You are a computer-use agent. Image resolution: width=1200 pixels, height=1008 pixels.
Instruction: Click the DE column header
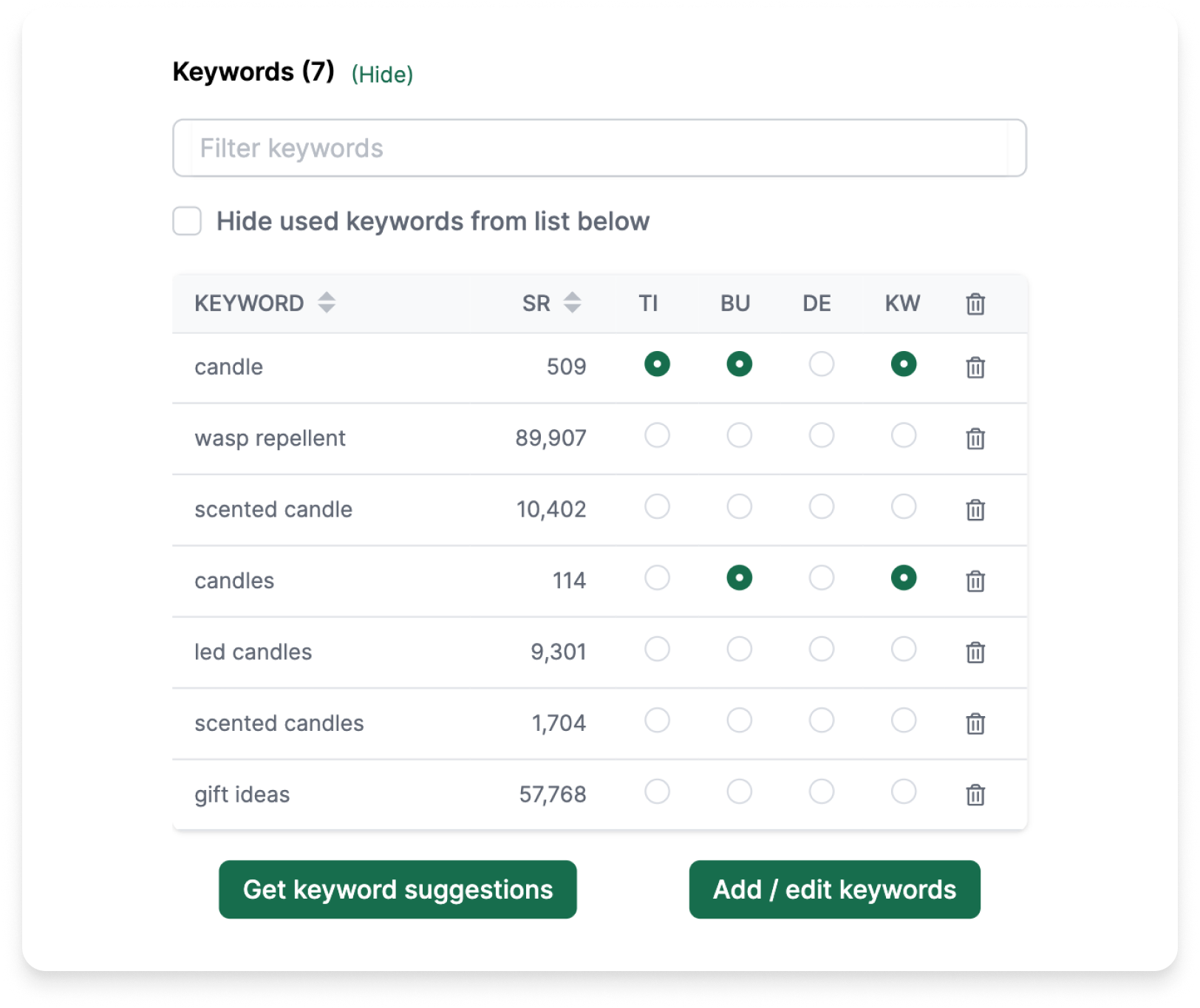point(817,303)
